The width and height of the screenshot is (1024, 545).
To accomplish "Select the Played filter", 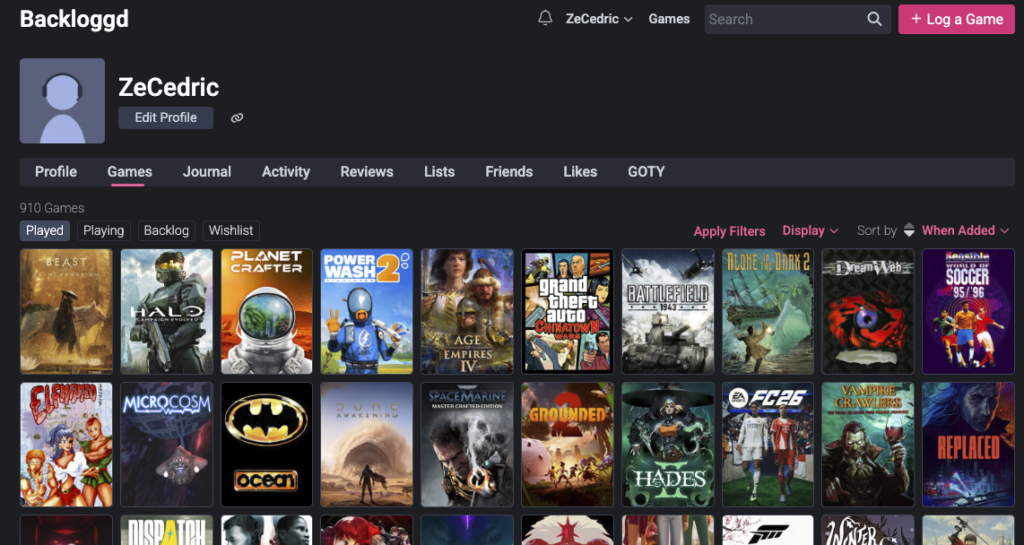I will pyautogui.click(x=45, y=230).
